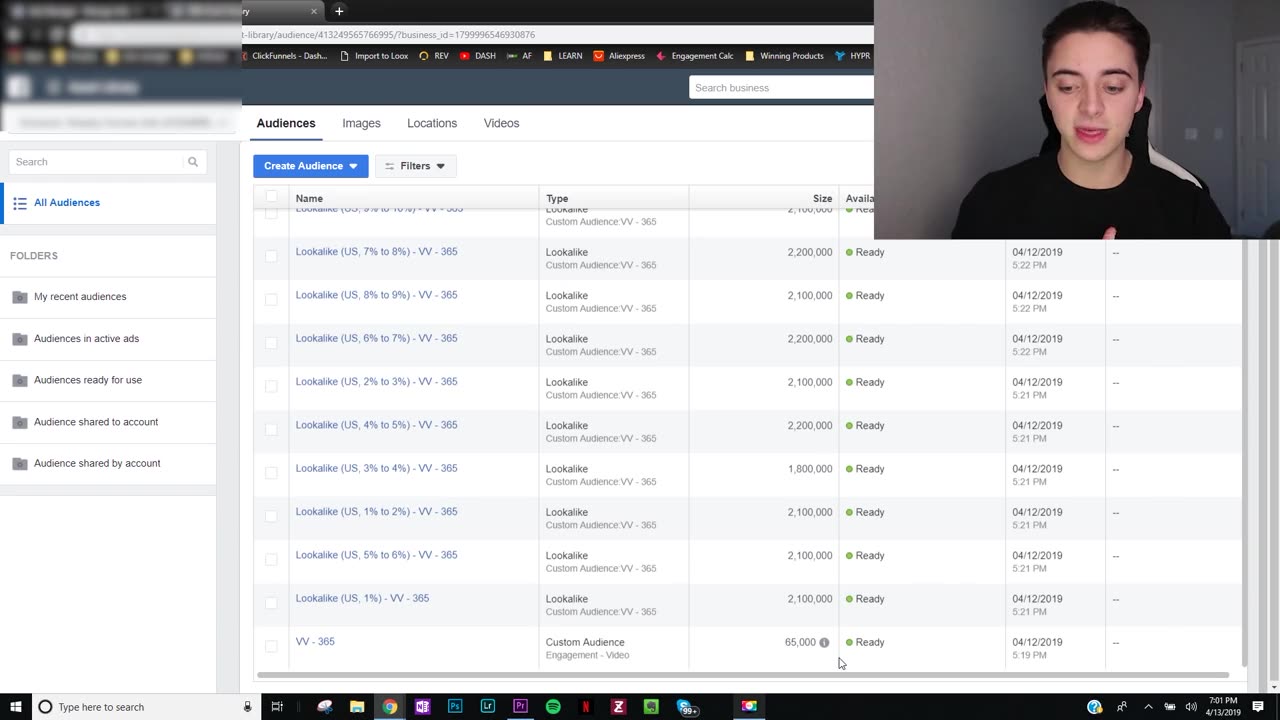Viewport: 1280px width, 720px height.
Task: Open Lookalike (US, 7% to 8%) - VV - 365
Action: 376,252
